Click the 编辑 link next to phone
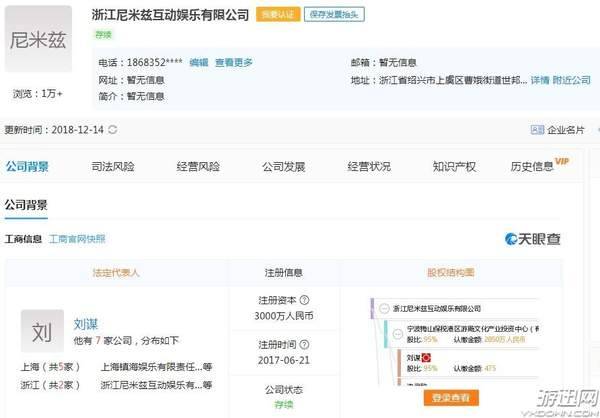 [x=199, y=62]
